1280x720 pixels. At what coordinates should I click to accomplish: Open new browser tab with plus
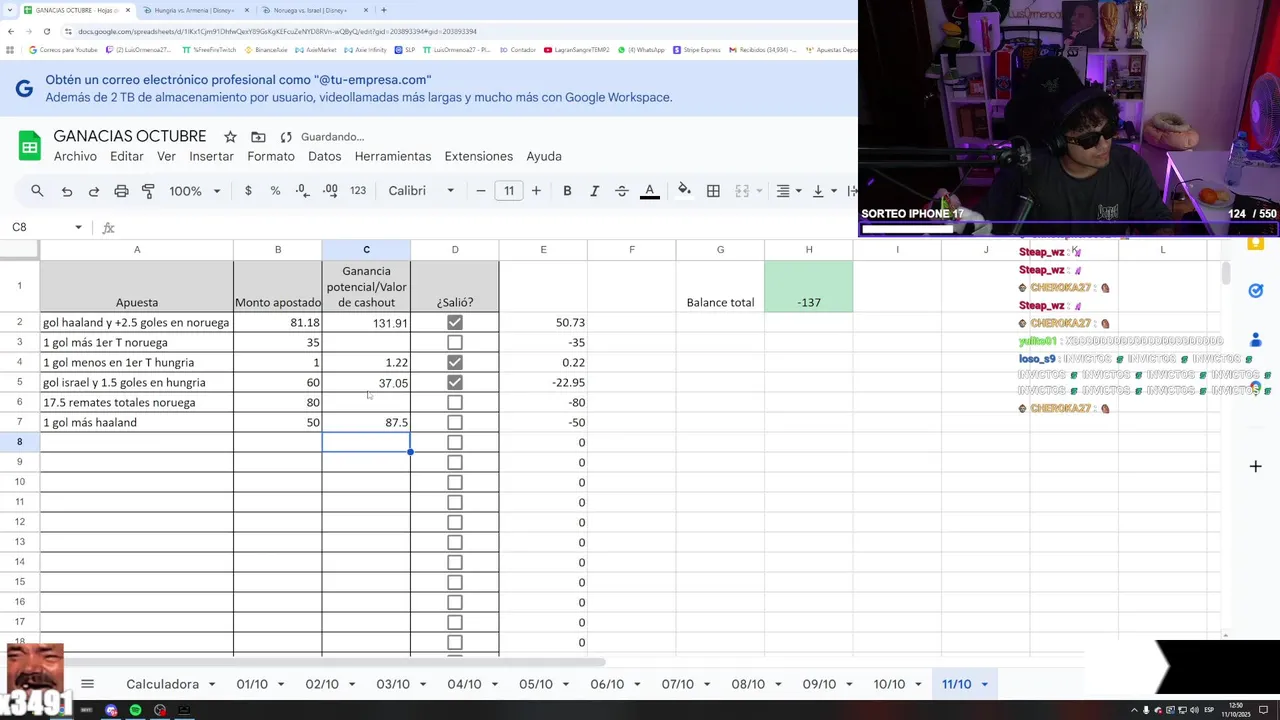tap(383, 10)
